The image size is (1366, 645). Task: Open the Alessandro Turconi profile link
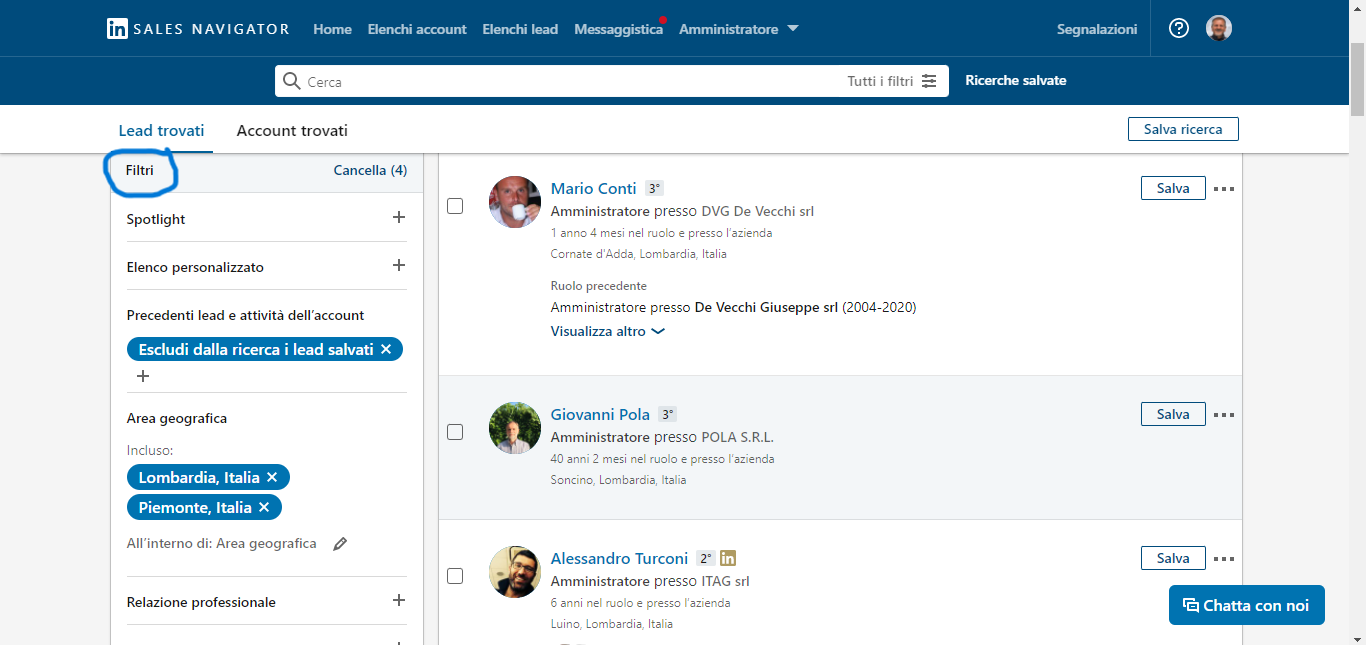619,558
